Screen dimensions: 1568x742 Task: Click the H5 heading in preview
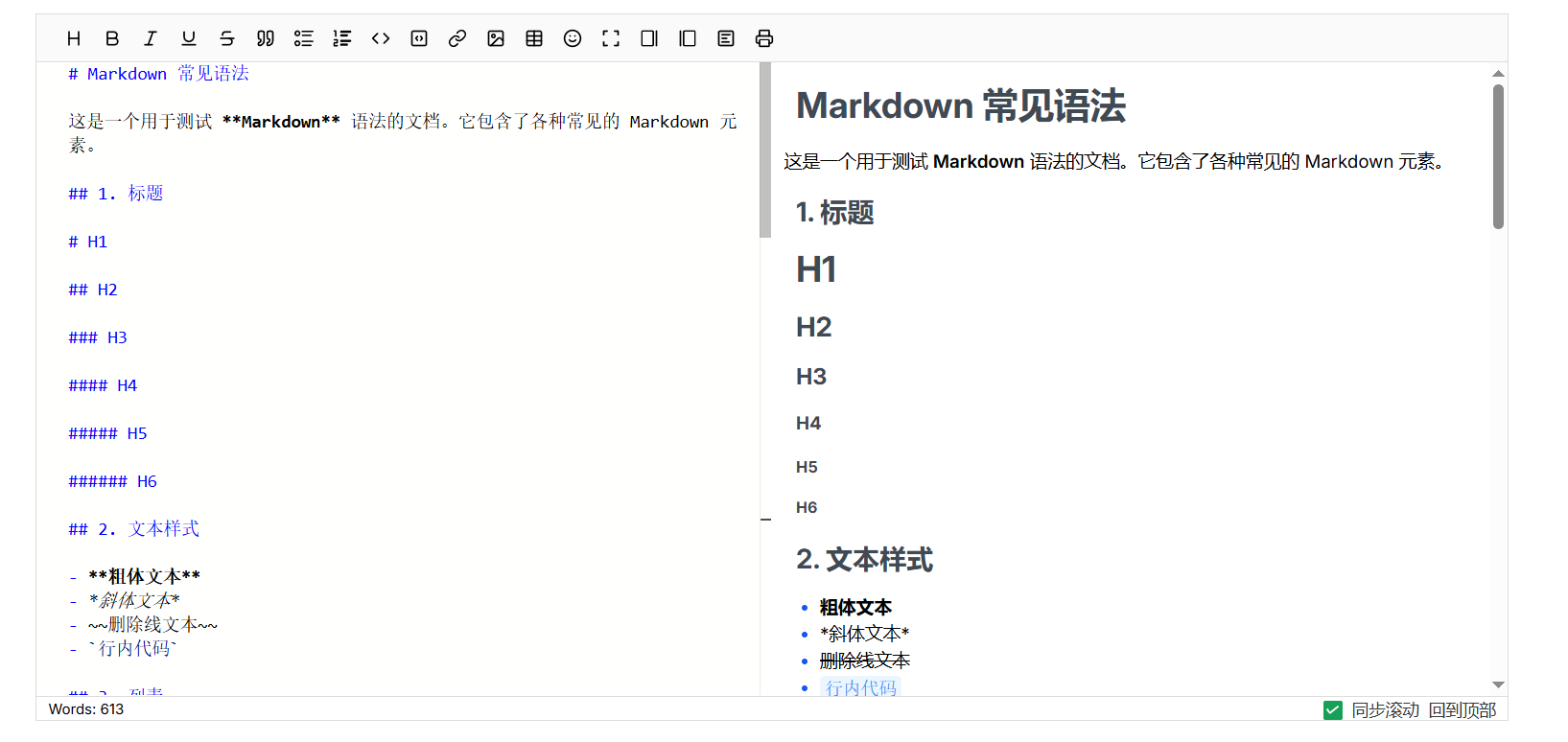click(807, 467)
